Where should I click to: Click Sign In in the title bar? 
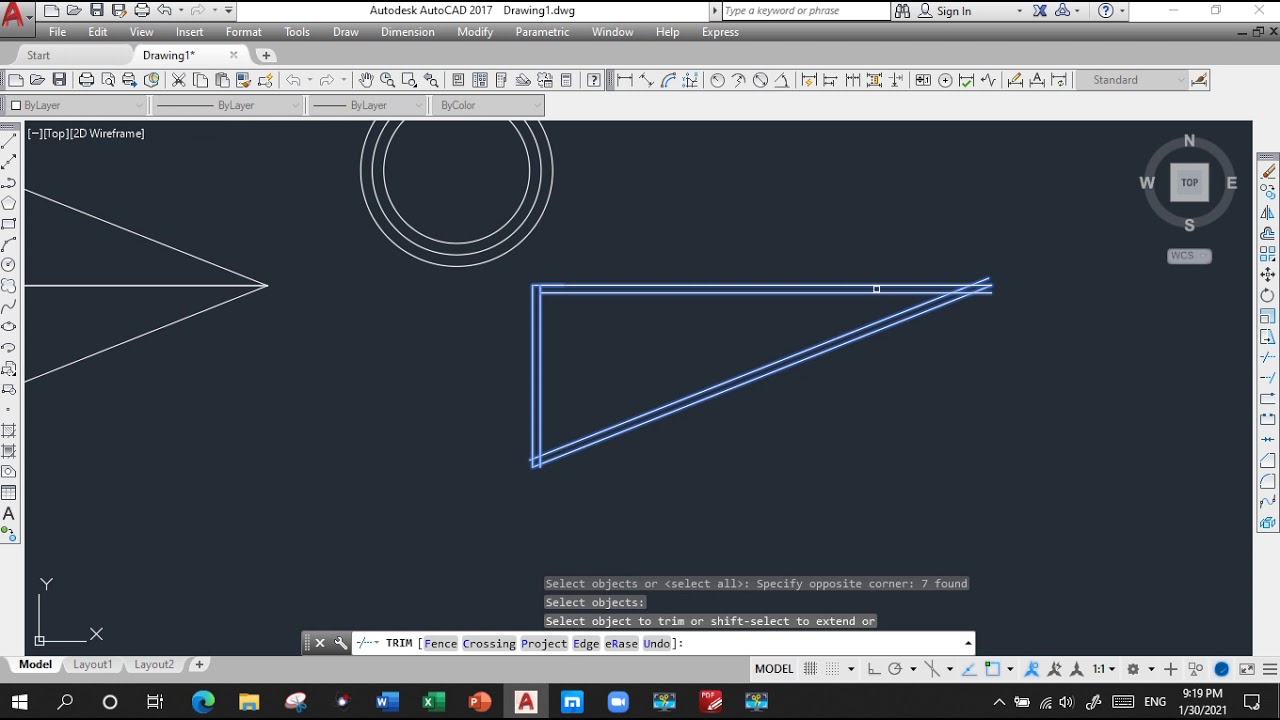(954, 11)
